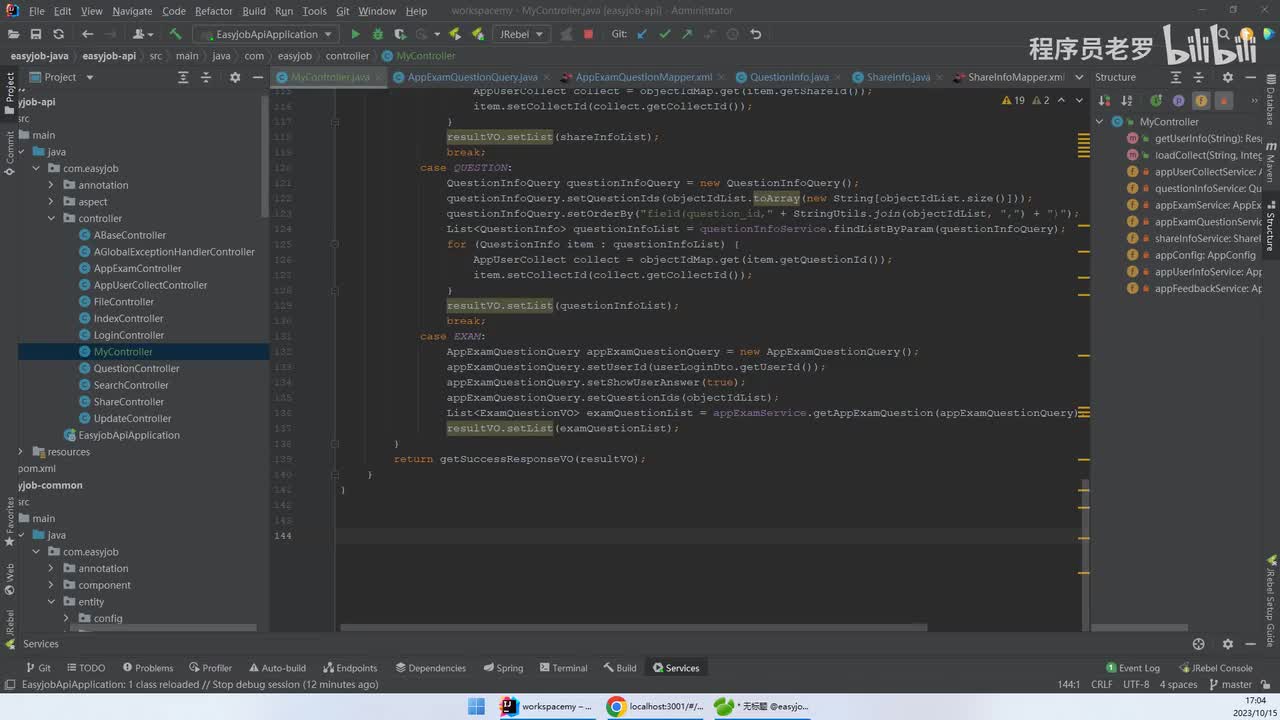Open EasyjobApiApplication run configuration dropdown
The image size is (1280, 720).
click(x=268, y=34)
